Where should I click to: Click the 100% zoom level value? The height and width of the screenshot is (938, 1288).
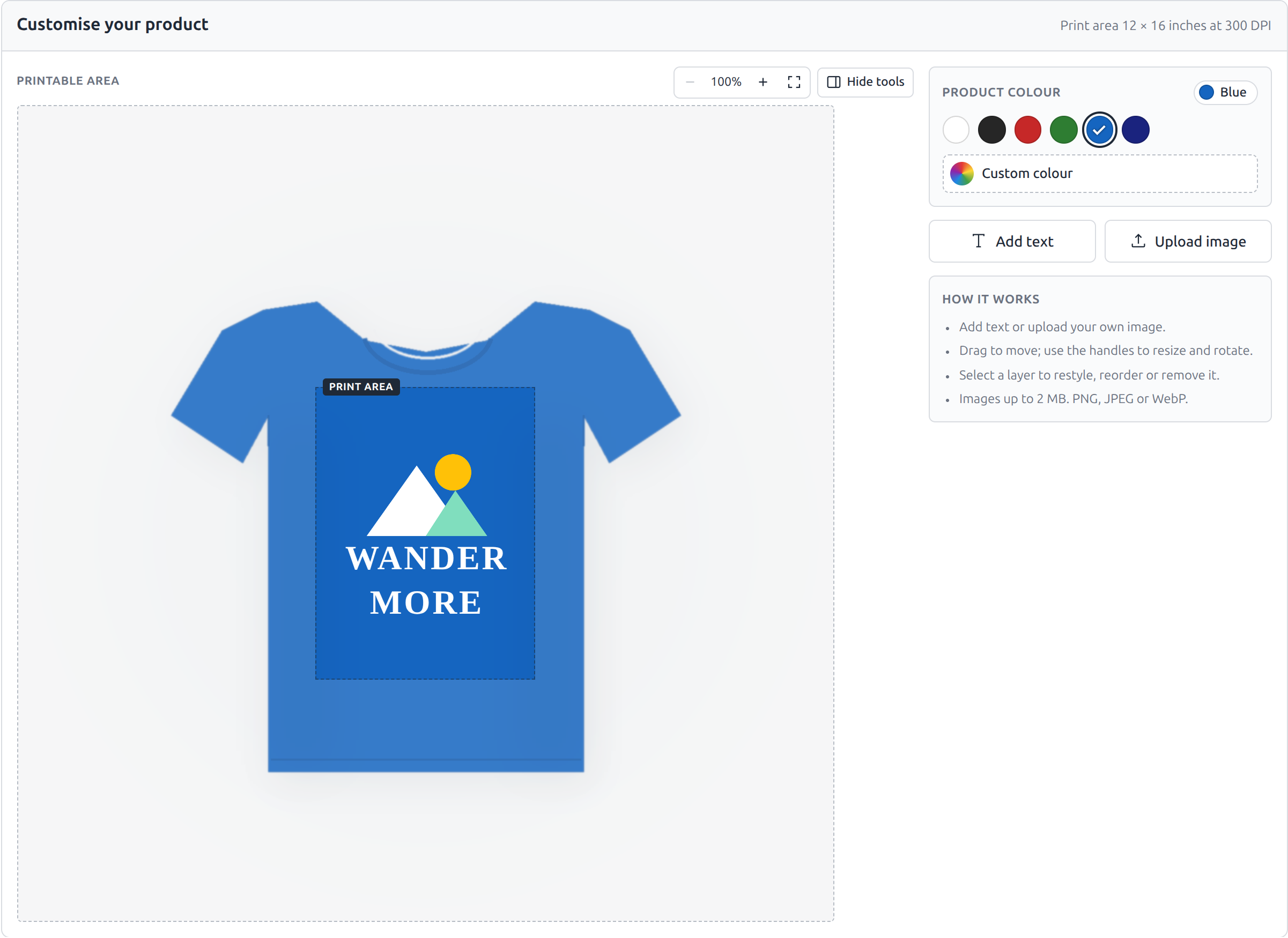726,82
